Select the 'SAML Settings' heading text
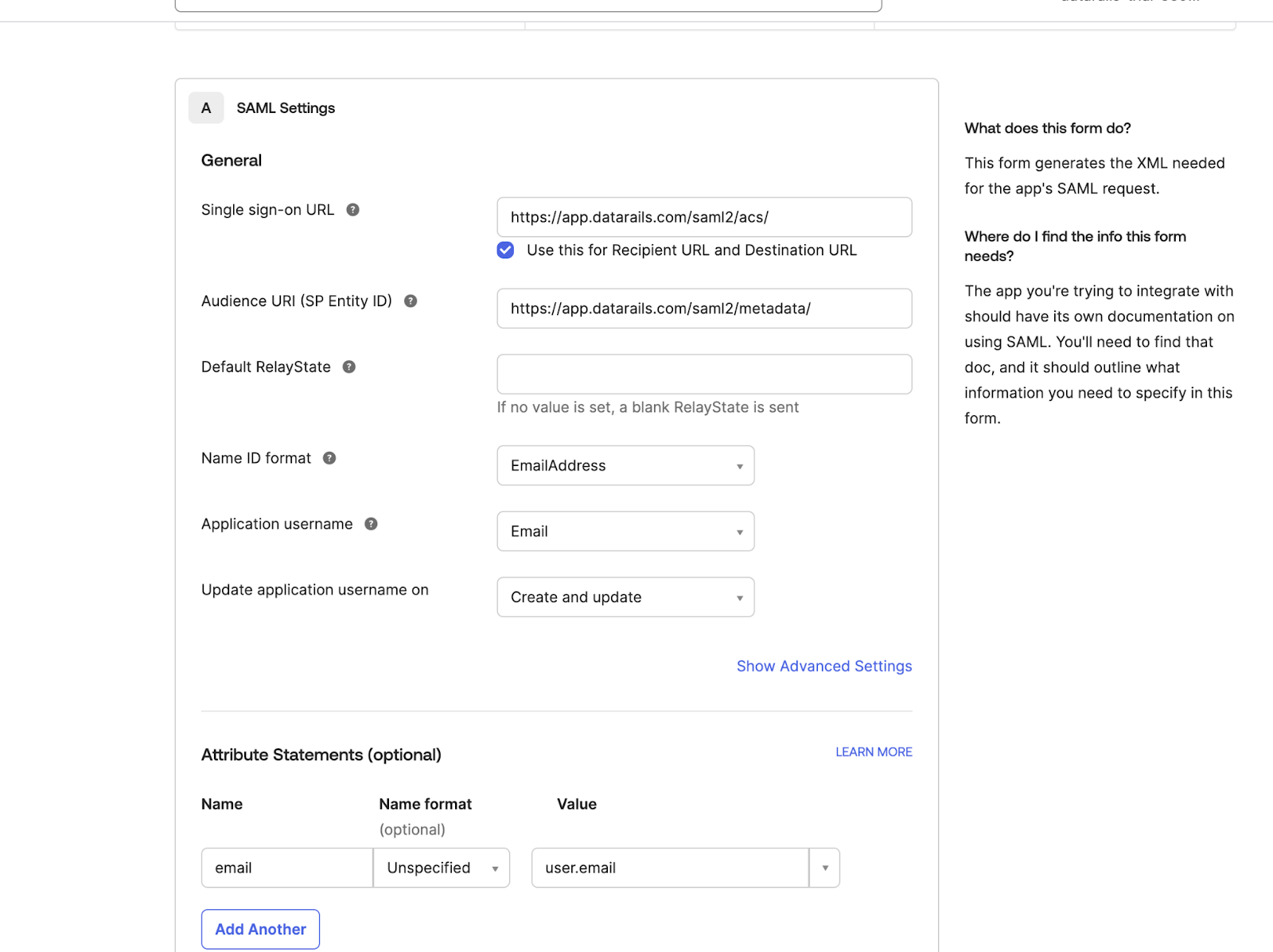 (286, 108)
